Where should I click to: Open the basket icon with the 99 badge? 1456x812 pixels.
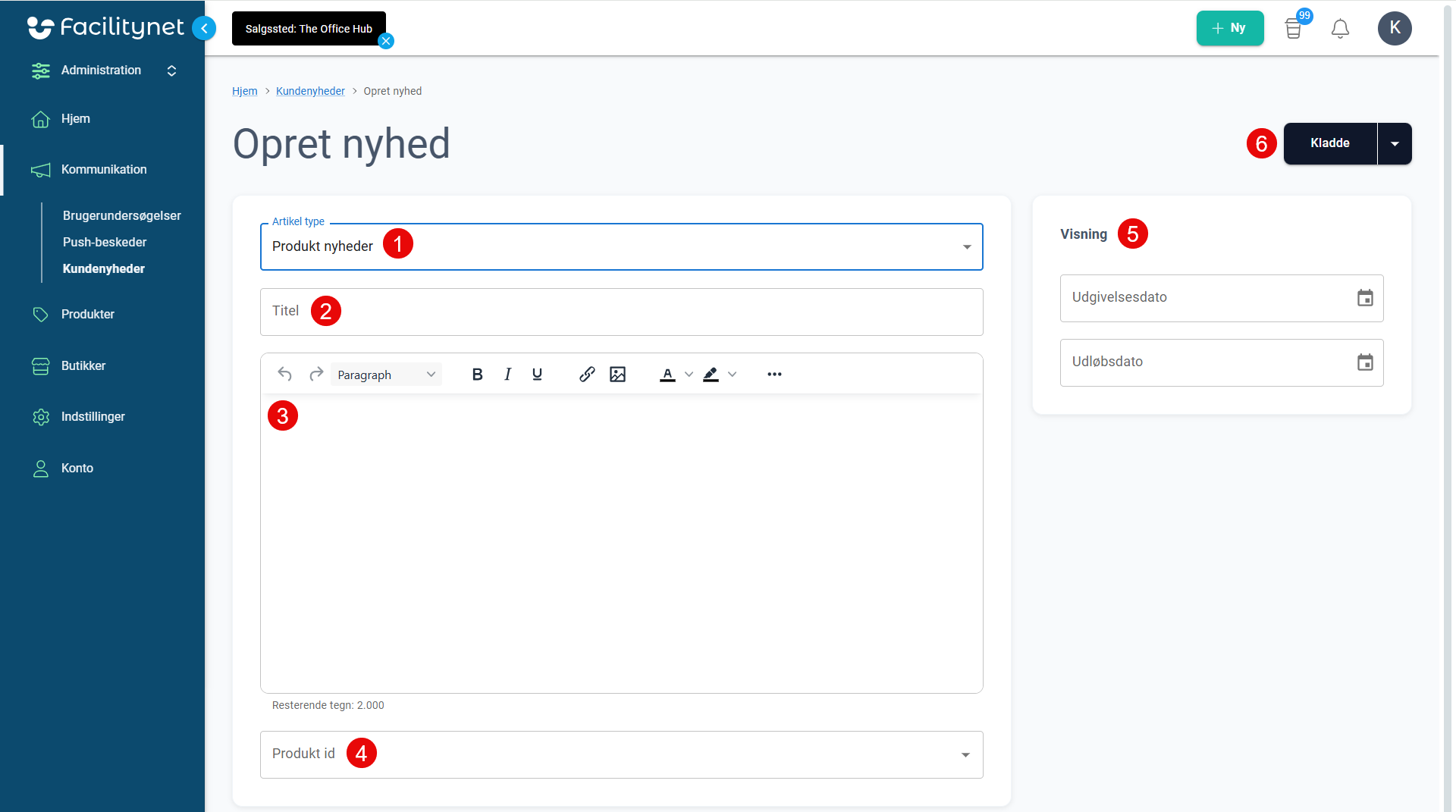(1294, 29)
